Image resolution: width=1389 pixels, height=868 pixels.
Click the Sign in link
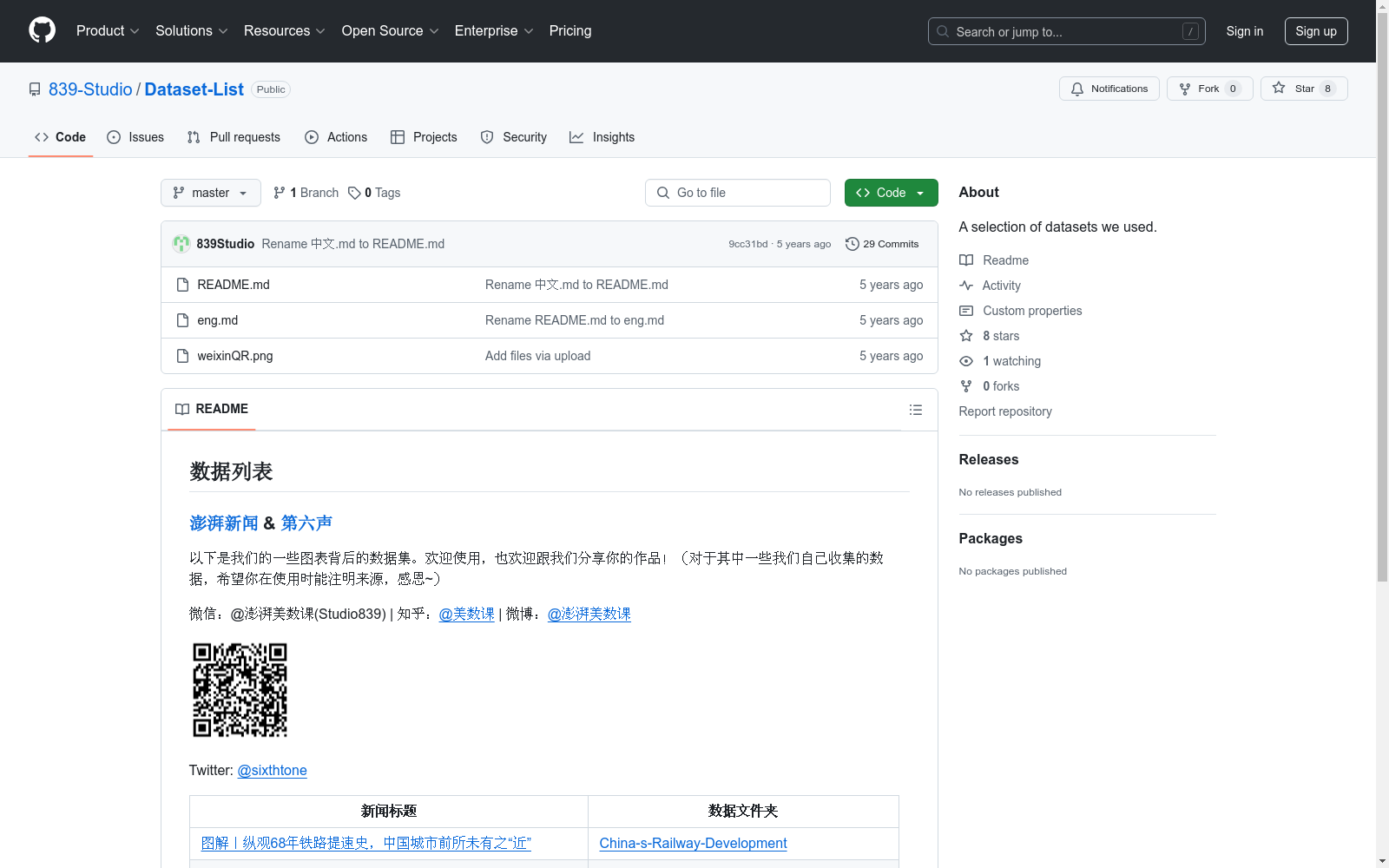point(1245,31)
